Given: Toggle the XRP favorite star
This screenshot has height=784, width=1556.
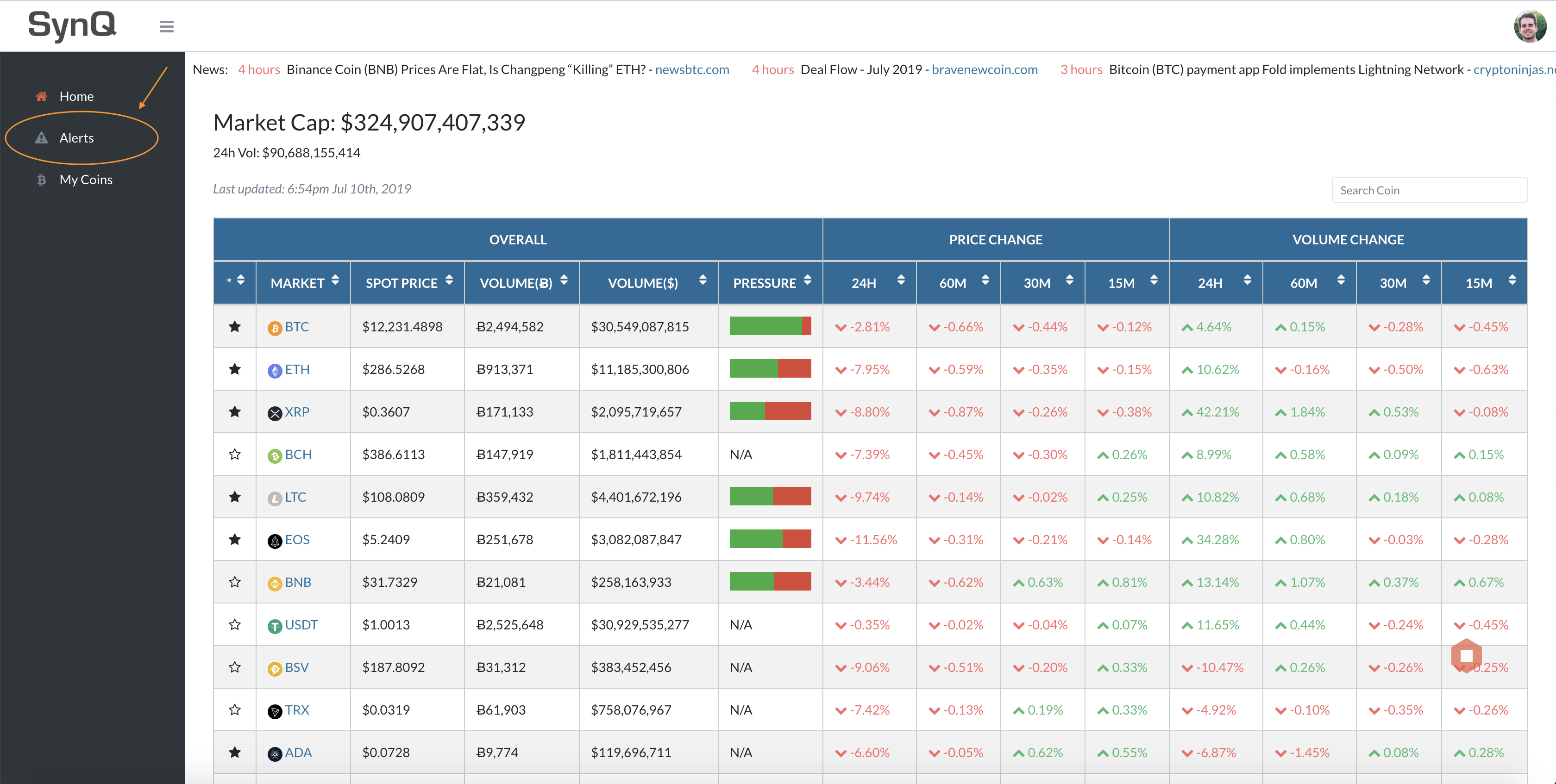Looking at the screenshot, I should click(235, 411).
